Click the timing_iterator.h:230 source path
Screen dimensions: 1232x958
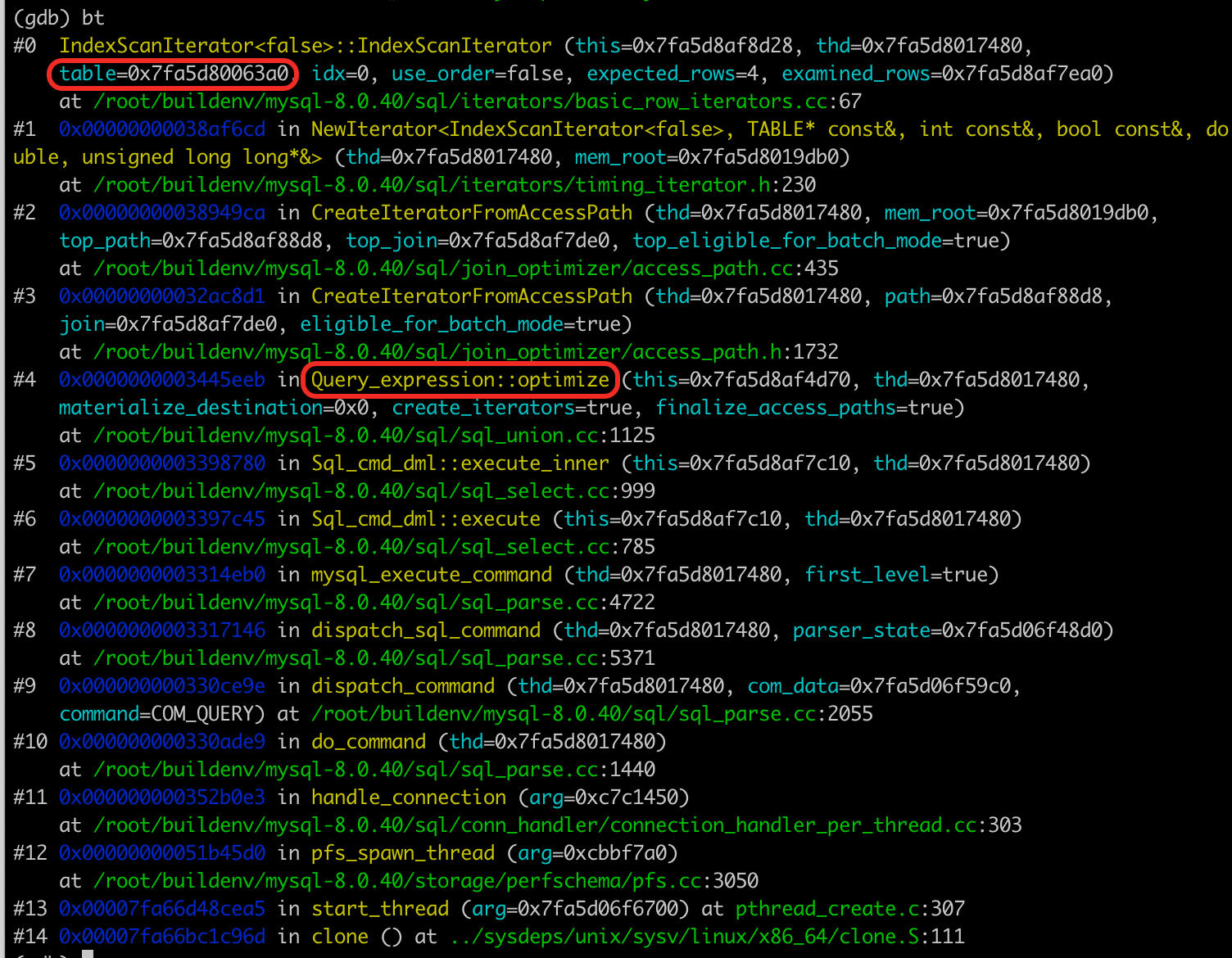pos(454,185)
